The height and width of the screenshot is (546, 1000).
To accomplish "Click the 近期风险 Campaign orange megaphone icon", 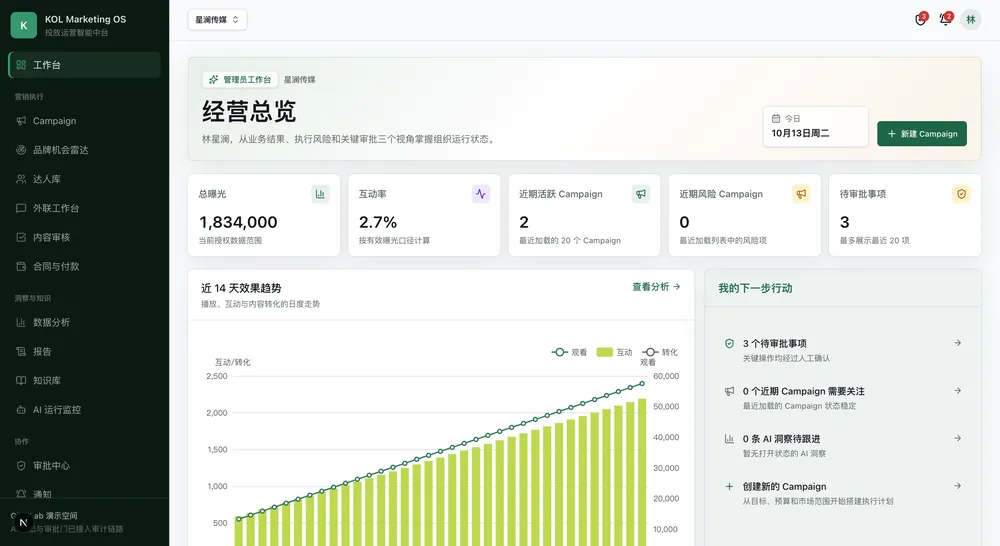I will point(801,194).
